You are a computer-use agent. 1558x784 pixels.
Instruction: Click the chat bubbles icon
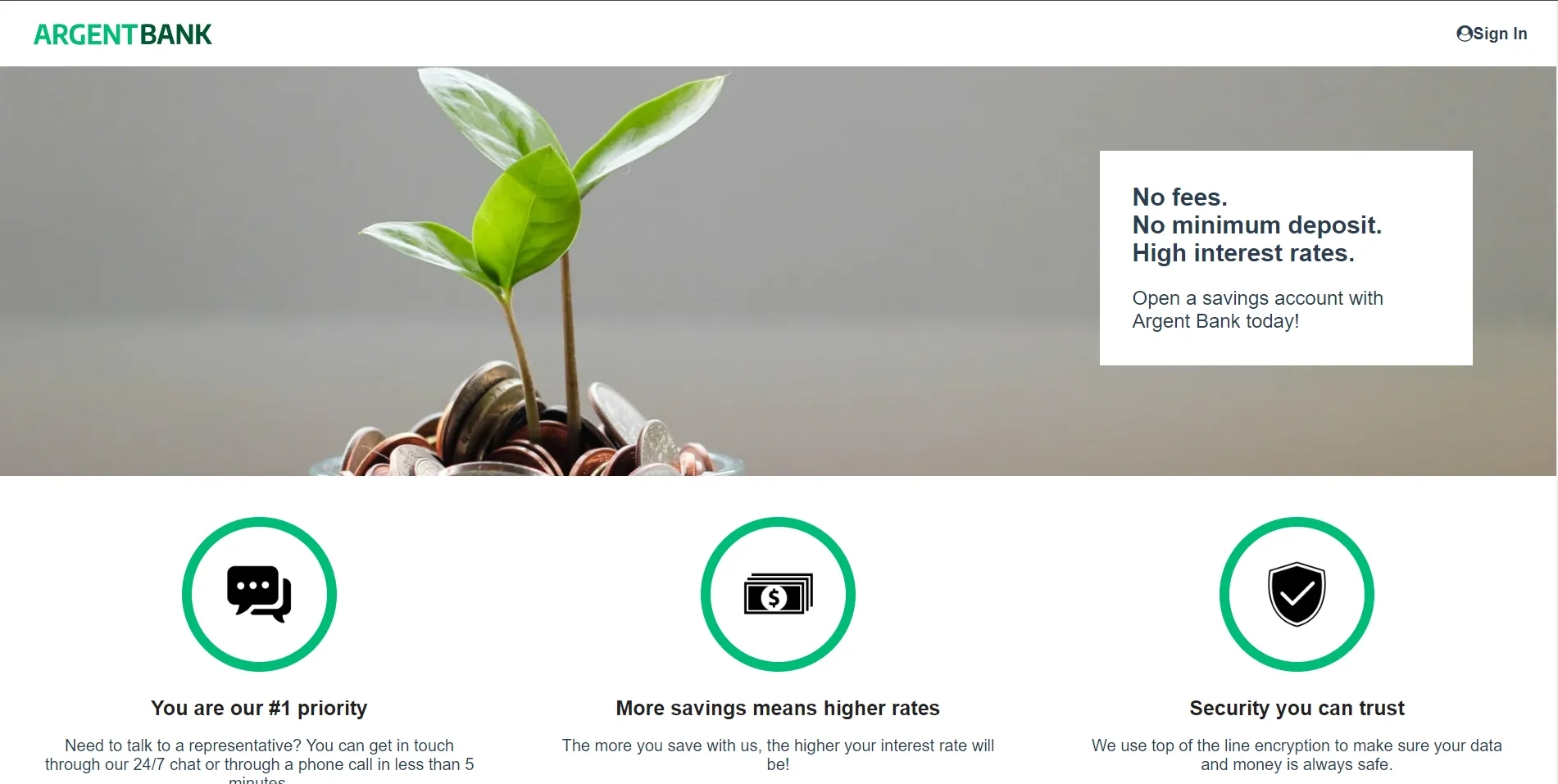(x=259, y=594)
